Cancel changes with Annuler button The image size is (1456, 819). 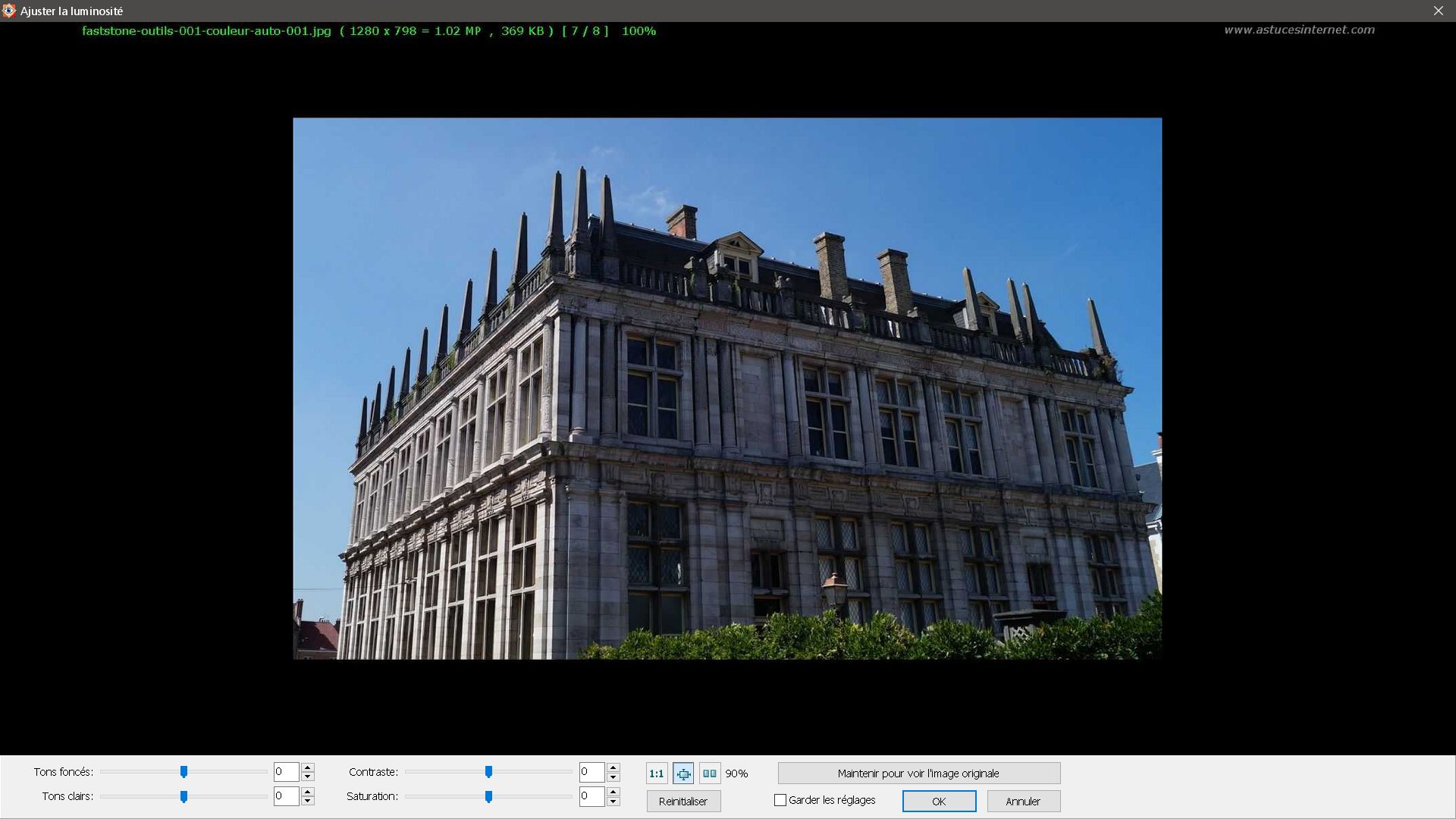1023,801
